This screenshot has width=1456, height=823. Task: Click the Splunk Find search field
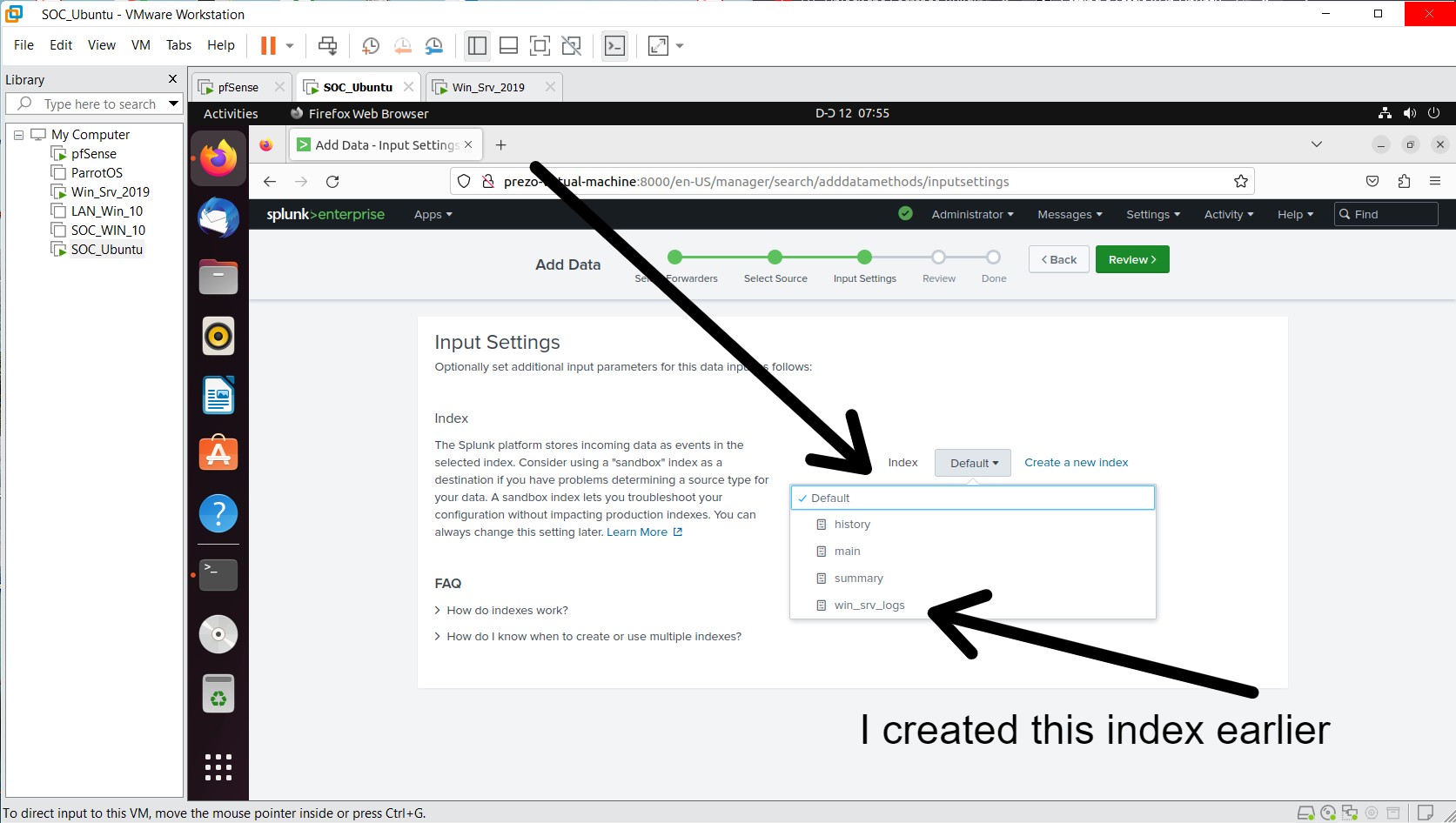point(1386,214)
